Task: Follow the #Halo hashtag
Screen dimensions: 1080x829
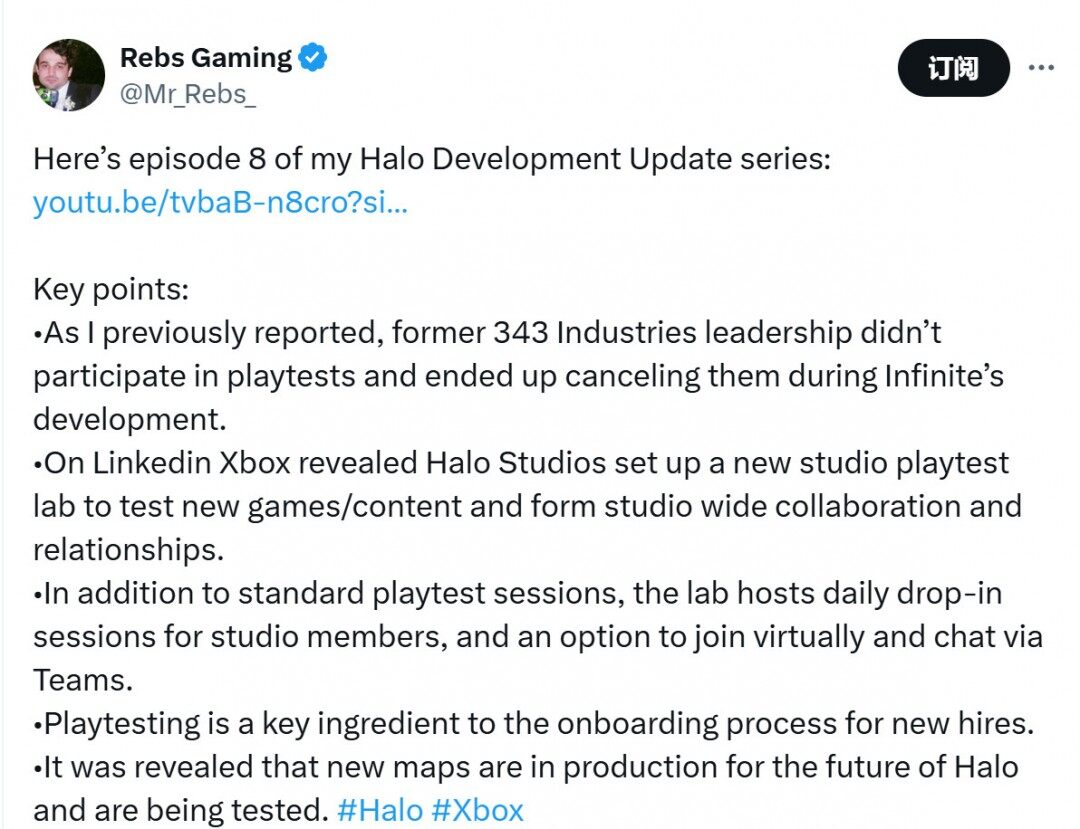Action: pyautogui.click(x=380, y=810)
